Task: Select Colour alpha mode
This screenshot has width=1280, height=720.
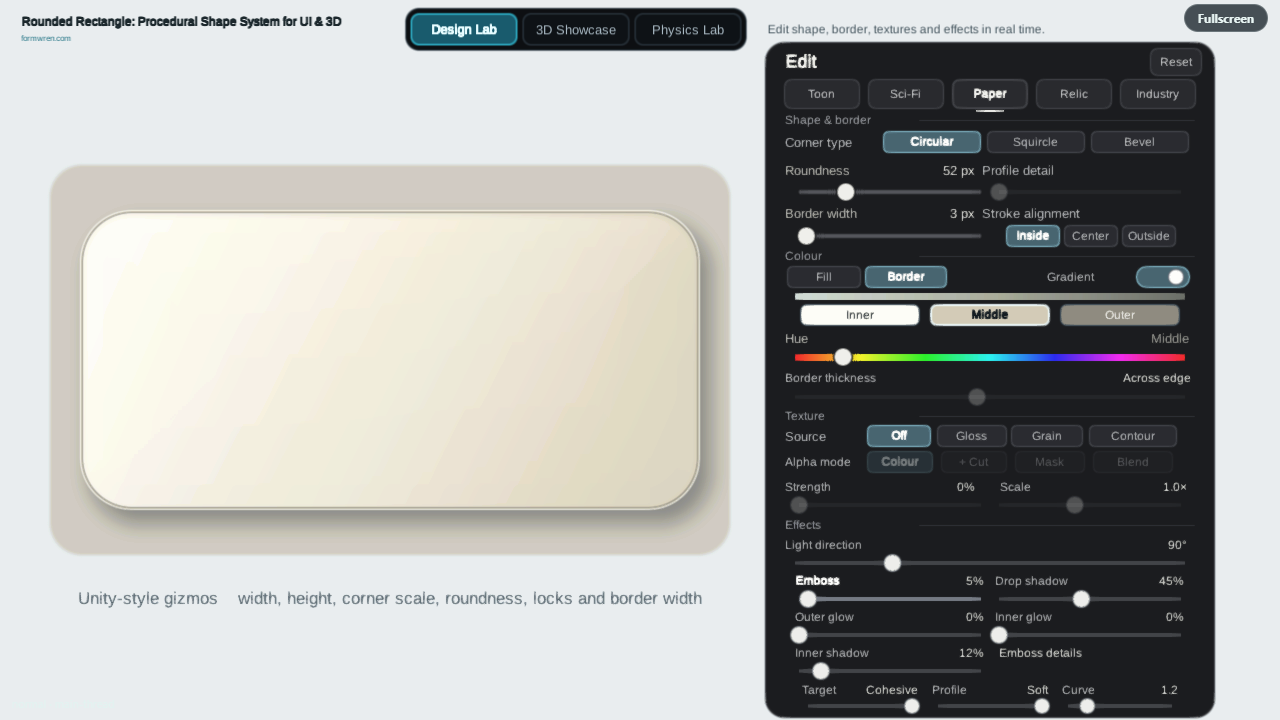Action: pyautogui.click(x=900, y=462)
